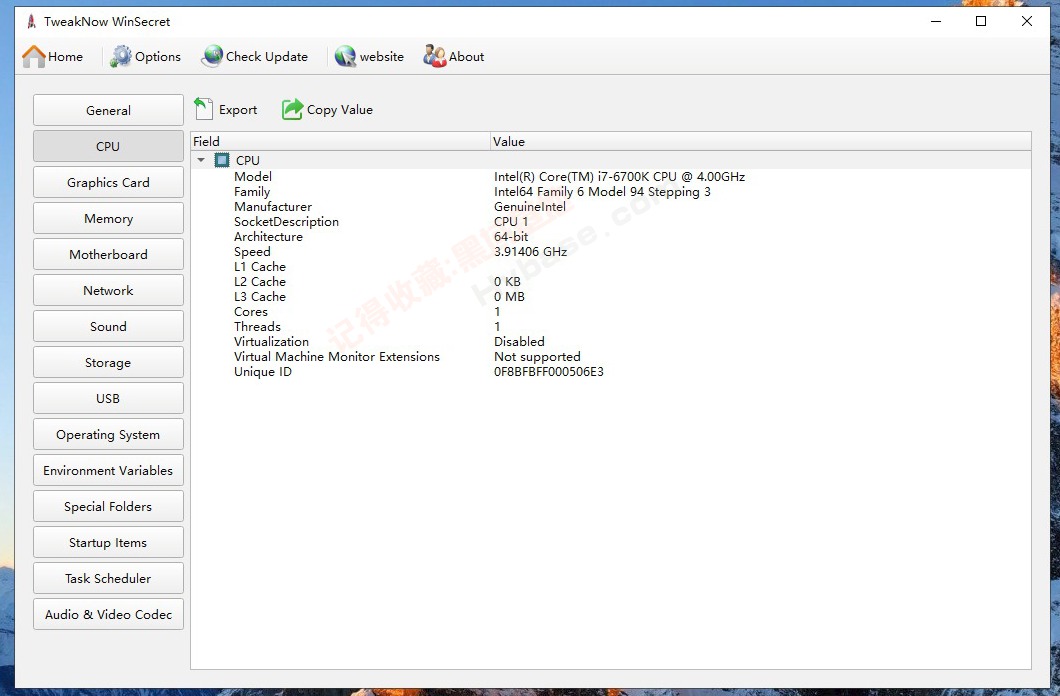The width and height of the screenshot is (1060, 696).
Task: View Audio & Video Codec section
Action: [x=108, y=614]
